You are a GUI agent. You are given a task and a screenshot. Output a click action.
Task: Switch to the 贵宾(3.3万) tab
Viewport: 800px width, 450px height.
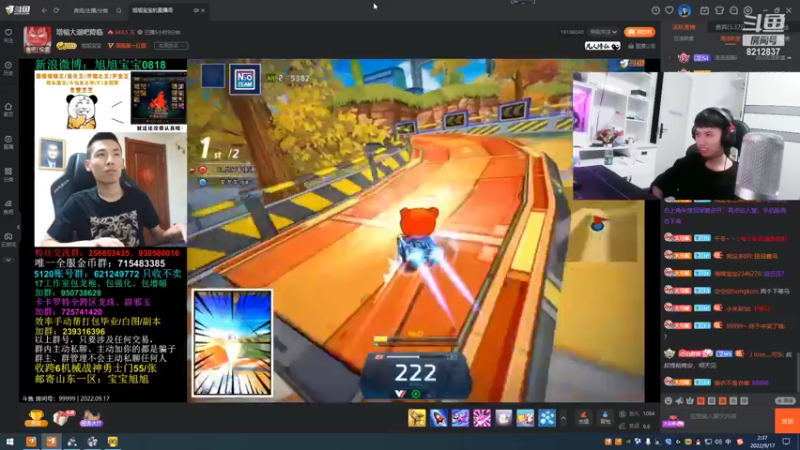tap(730, 27)
